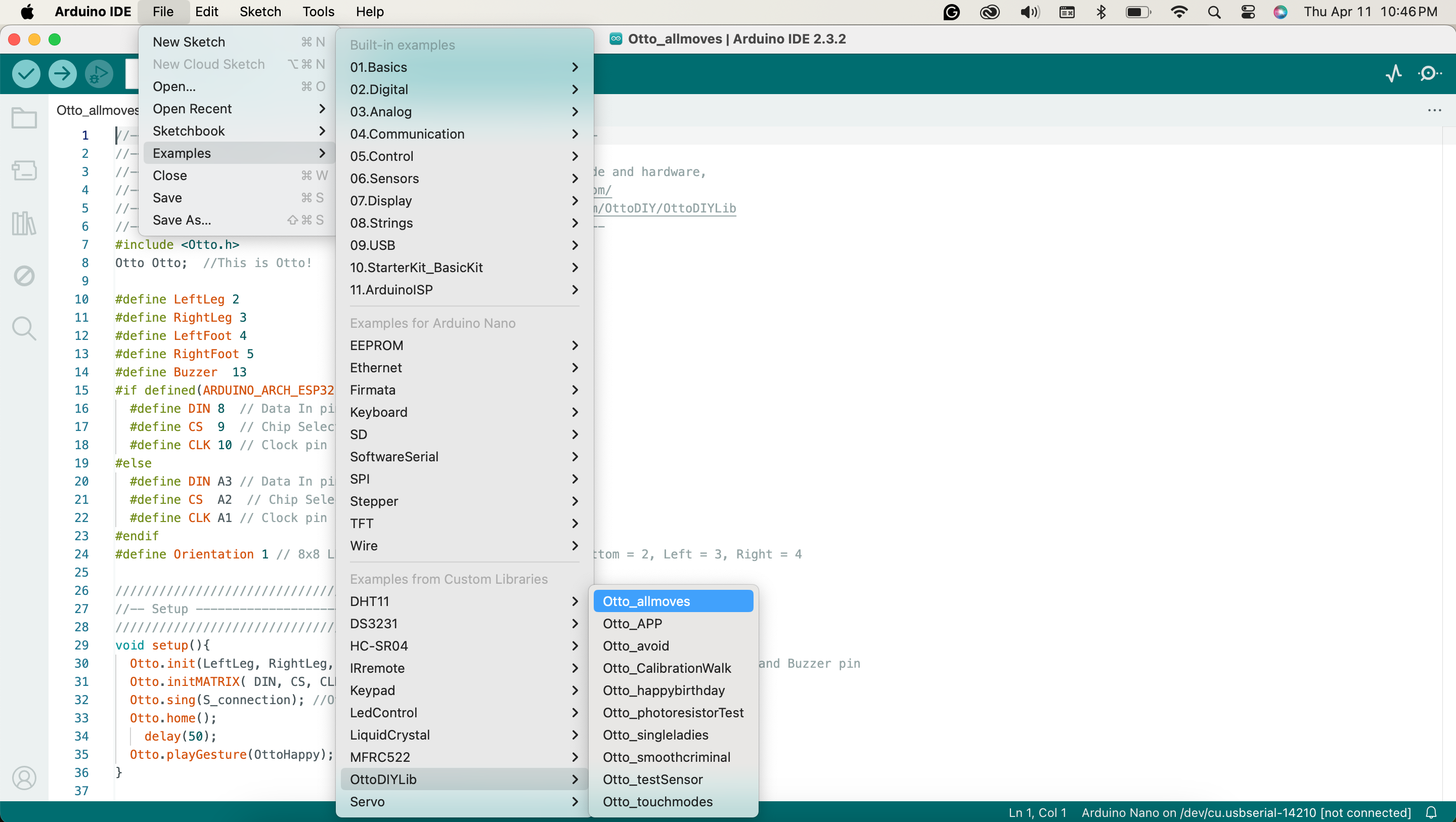The image size is (1456, 822).
Task: Select the Otto_happybirthday example
Action: click(x=673, y=690)
